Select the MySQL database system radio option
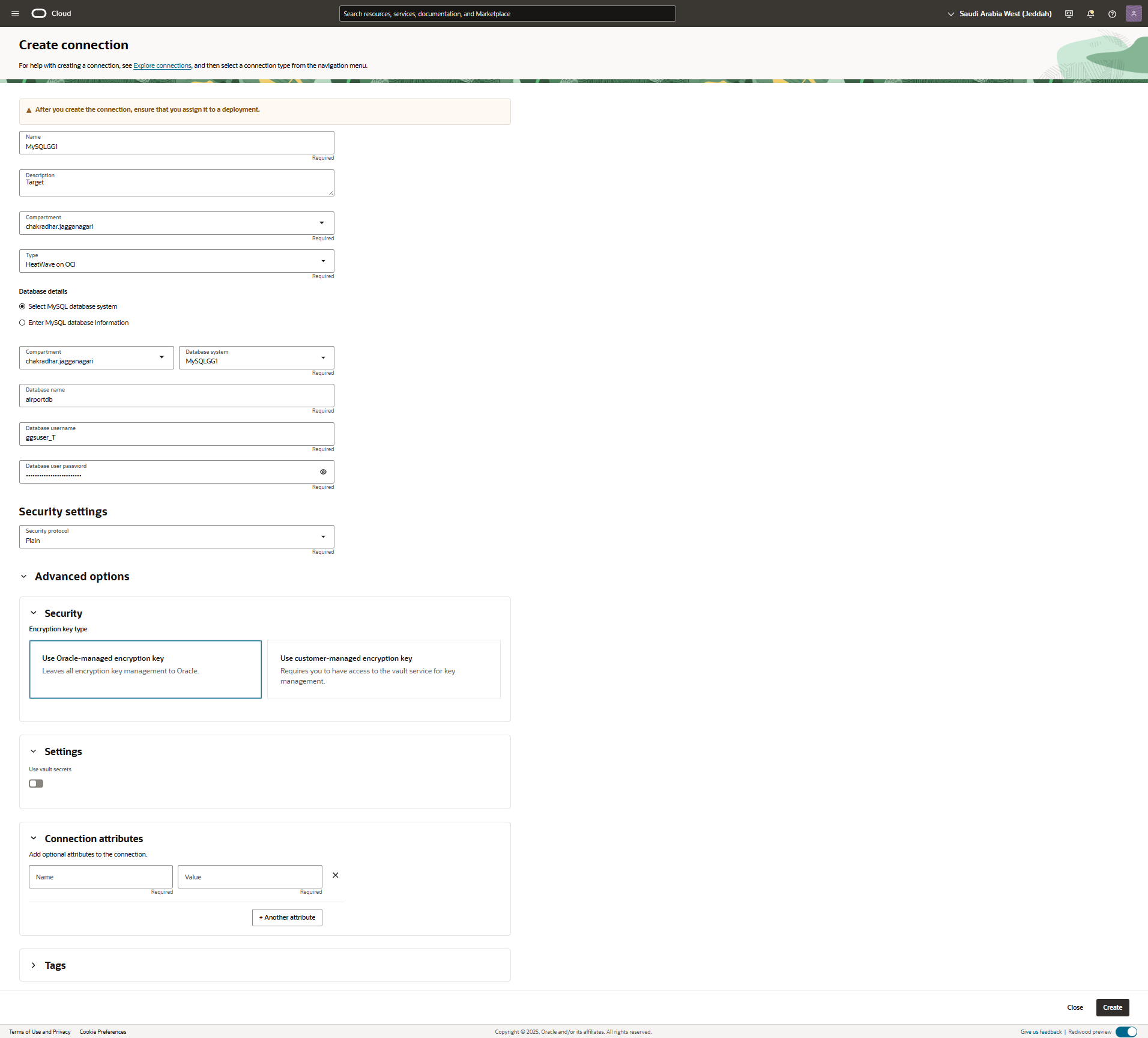1148x1038 pixels. click(x=22, y=306)
